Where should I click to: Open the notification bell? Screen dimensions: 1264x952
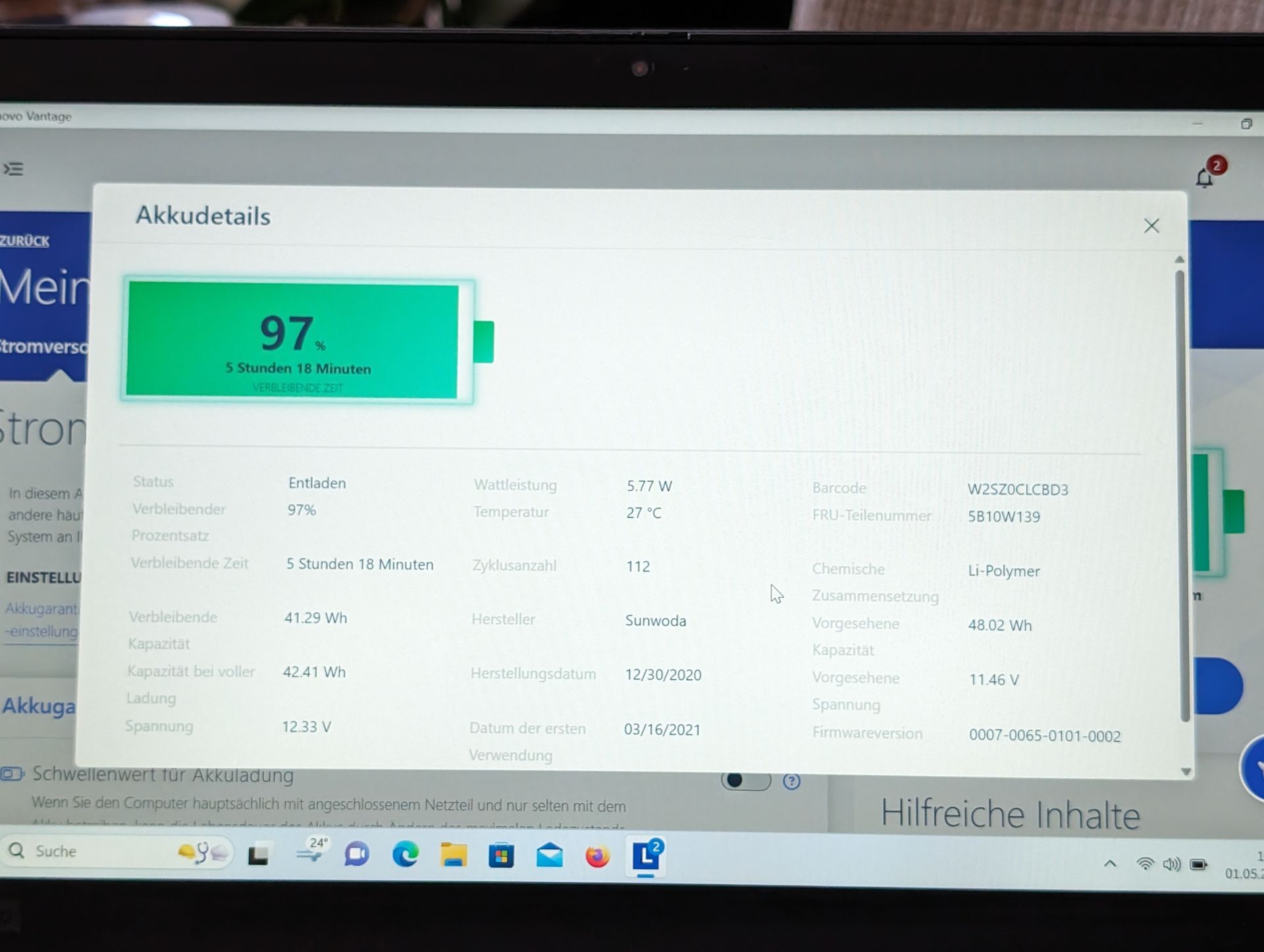[x=1204, y=178]
